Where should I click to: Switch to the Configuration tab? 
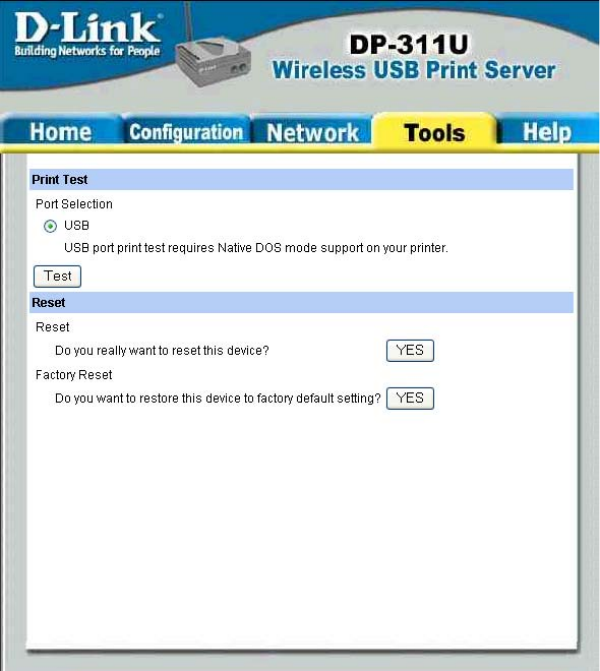(186, 131)
